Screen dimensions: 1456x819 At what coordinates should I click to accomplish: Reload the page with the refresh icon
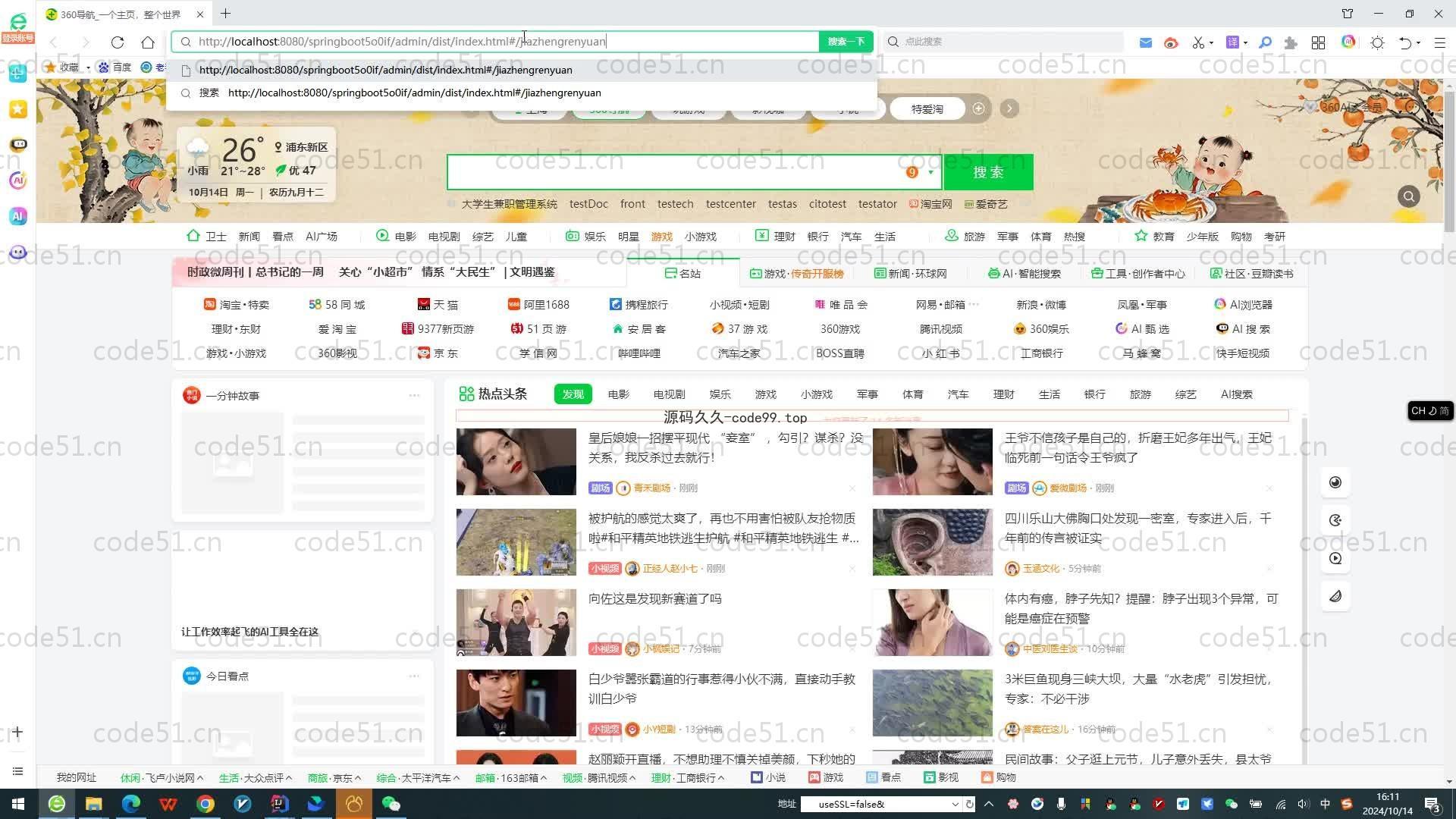tap(117, 42)
